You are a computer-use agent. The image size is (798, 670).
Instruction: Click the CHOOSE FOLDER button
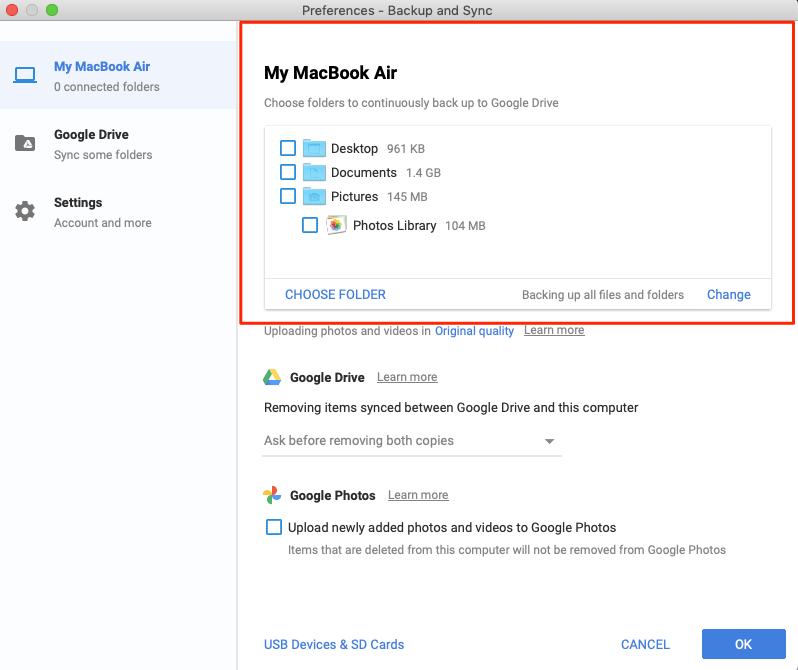(x=335, y=294)
